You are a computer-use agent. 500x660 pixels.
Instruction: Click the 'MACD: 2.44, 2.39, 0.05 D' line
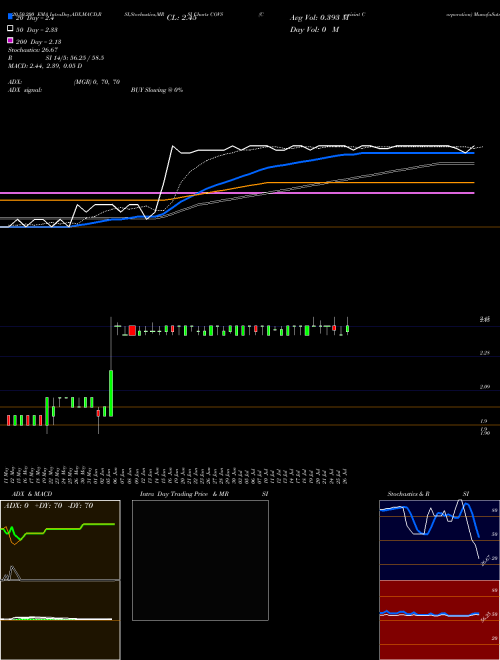click(x=45, y=66)
